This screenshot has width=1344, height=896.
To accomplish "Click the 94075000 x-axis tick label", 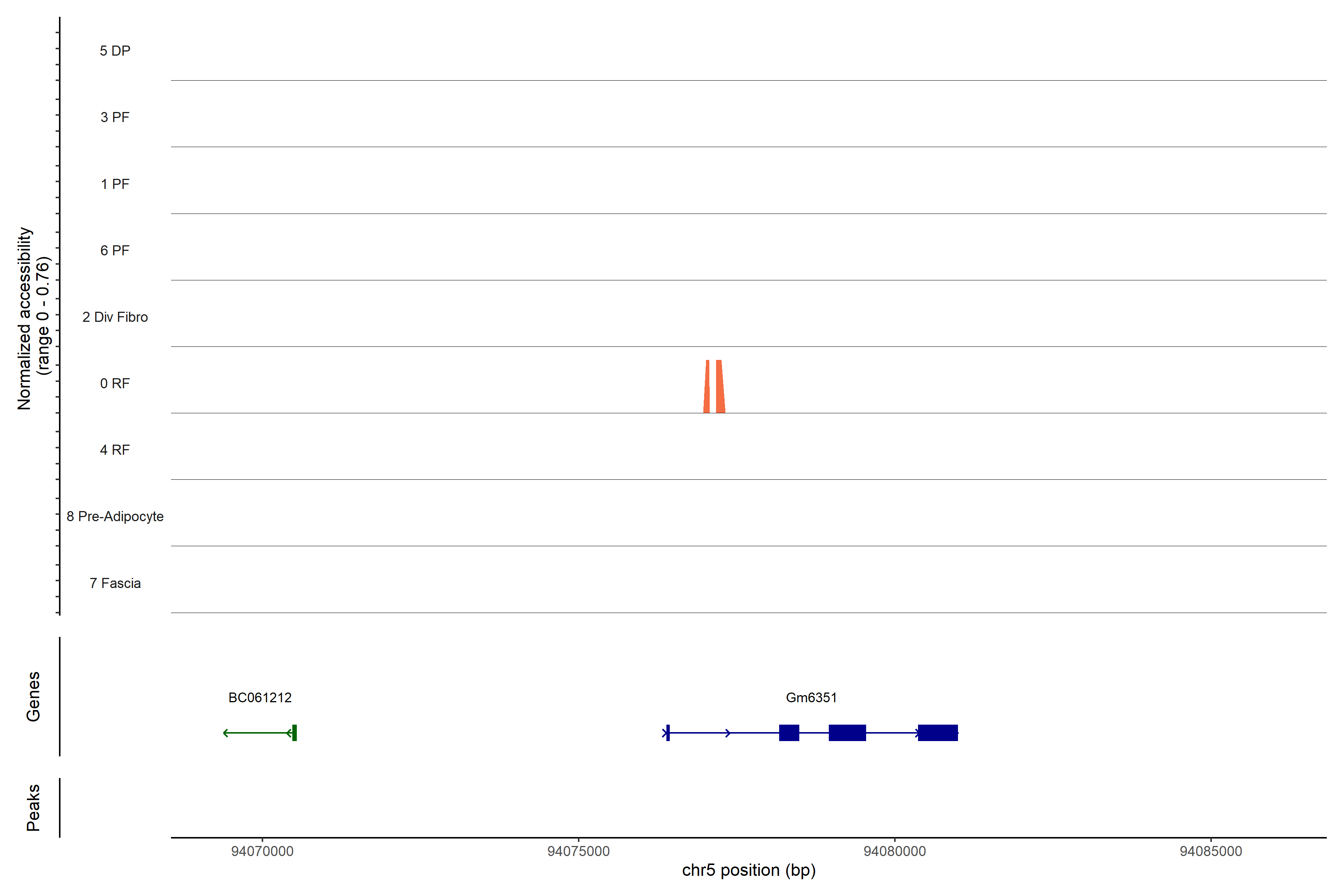I will pyautogui.click(x=578, y=851).
